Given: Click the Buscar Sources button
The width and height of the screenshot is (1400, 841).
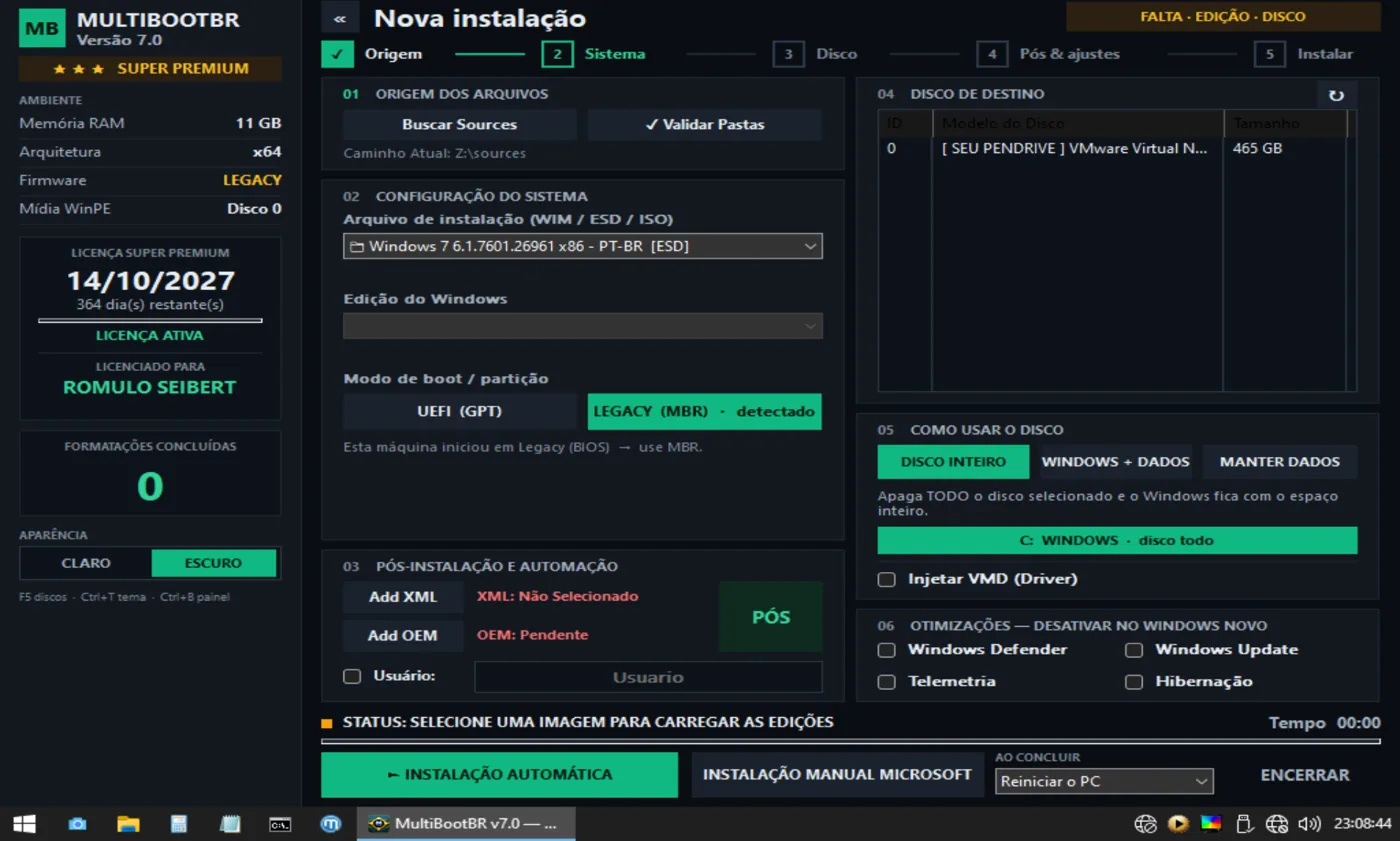Looking at the screenshot, I should (460, 125).
